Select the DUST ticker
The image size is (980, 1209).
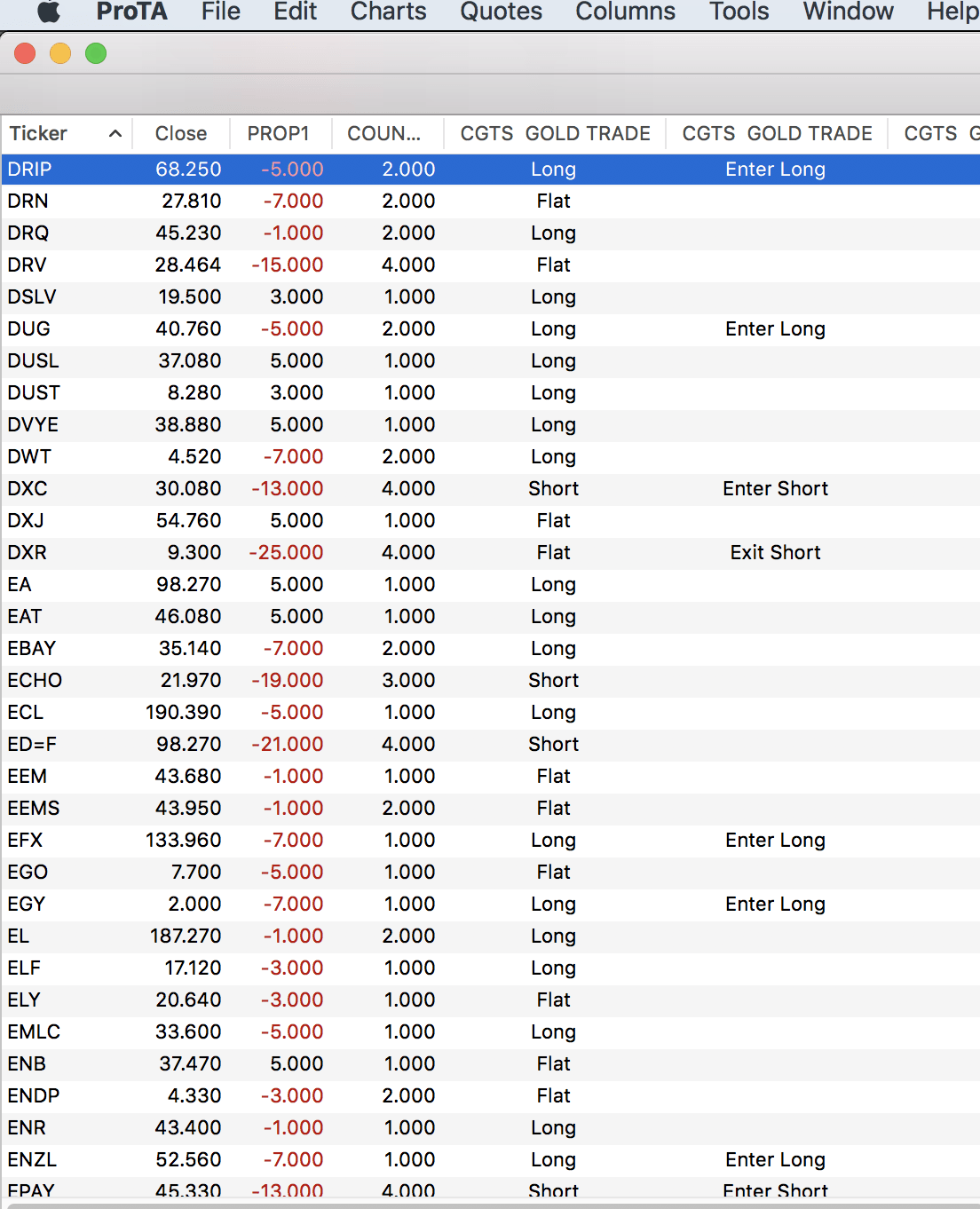click(x=34, y=393)
